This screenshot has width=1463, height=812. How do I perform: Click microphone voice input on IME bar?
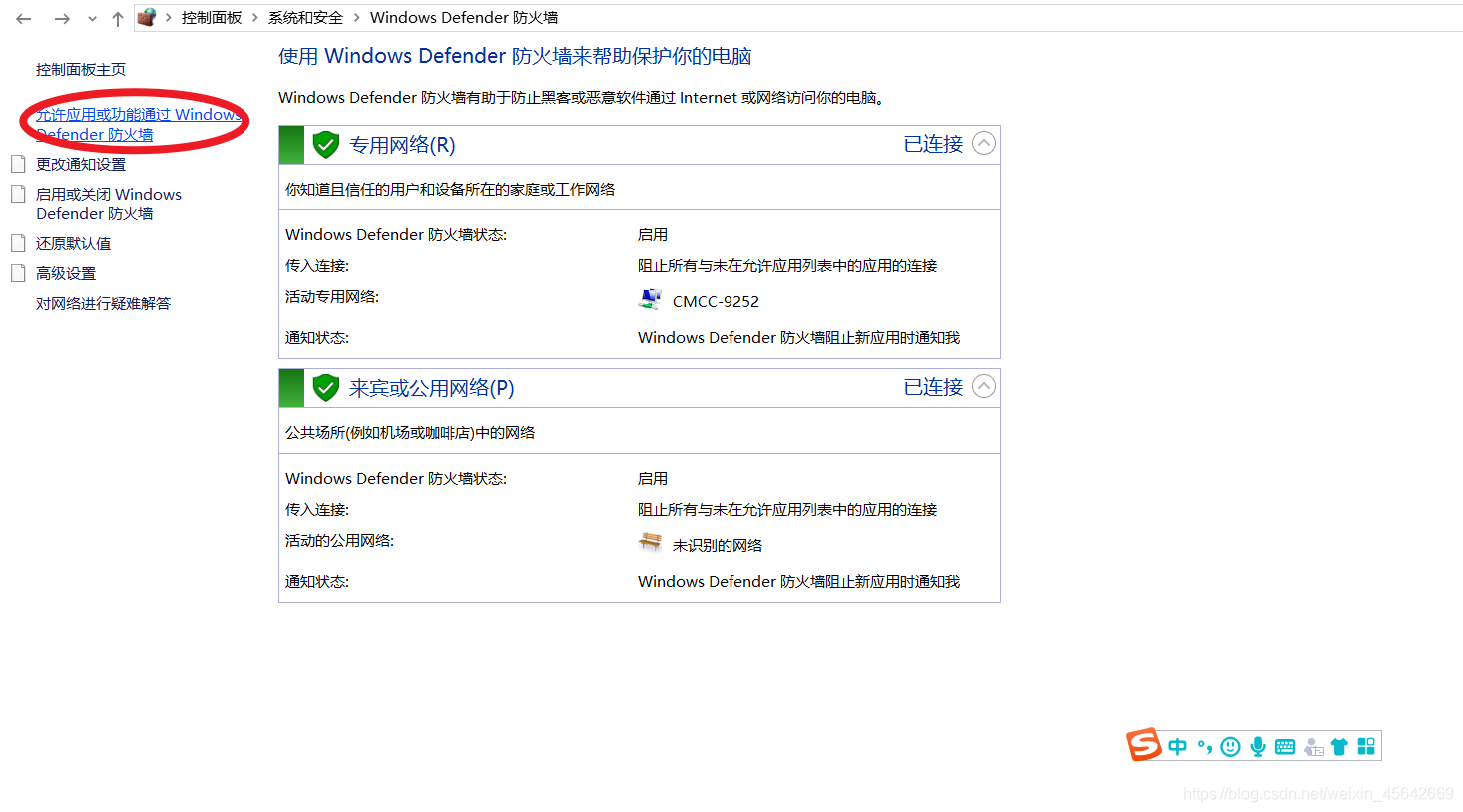pyautogui.click(x=1258, y=747)
